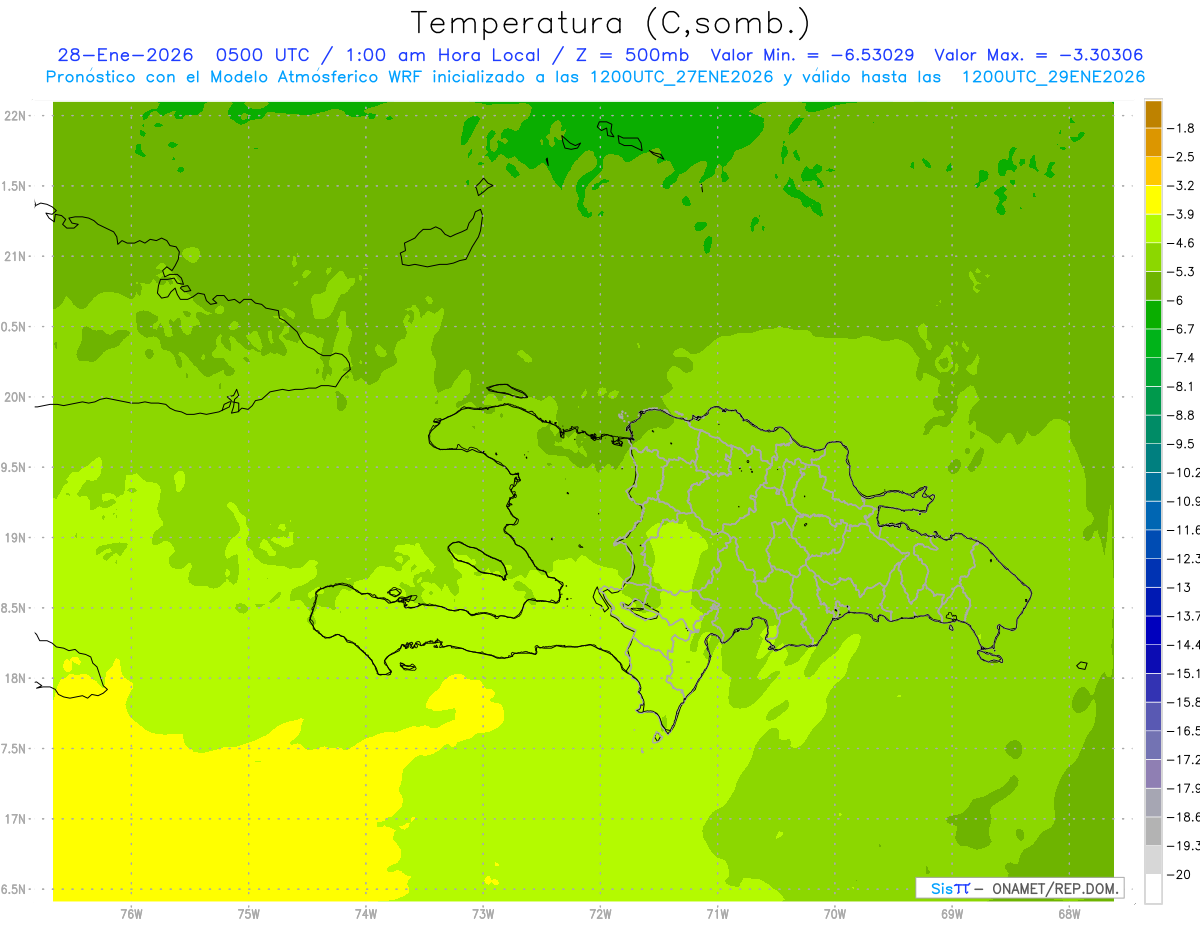Select the "69W" longitude label
Viewport: 1200px width, 927px height.
point(952,913)
